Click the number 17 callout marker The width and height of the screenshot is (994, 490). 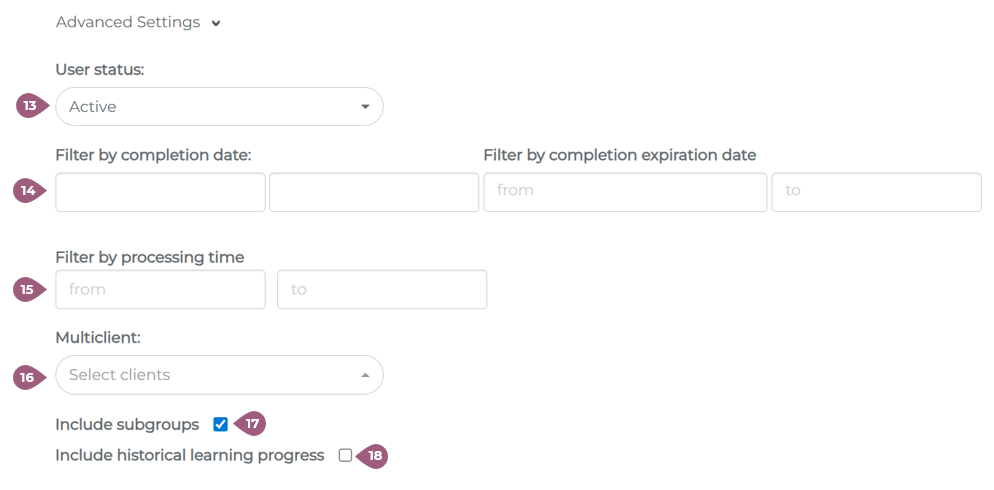click(x=252, y=424)
